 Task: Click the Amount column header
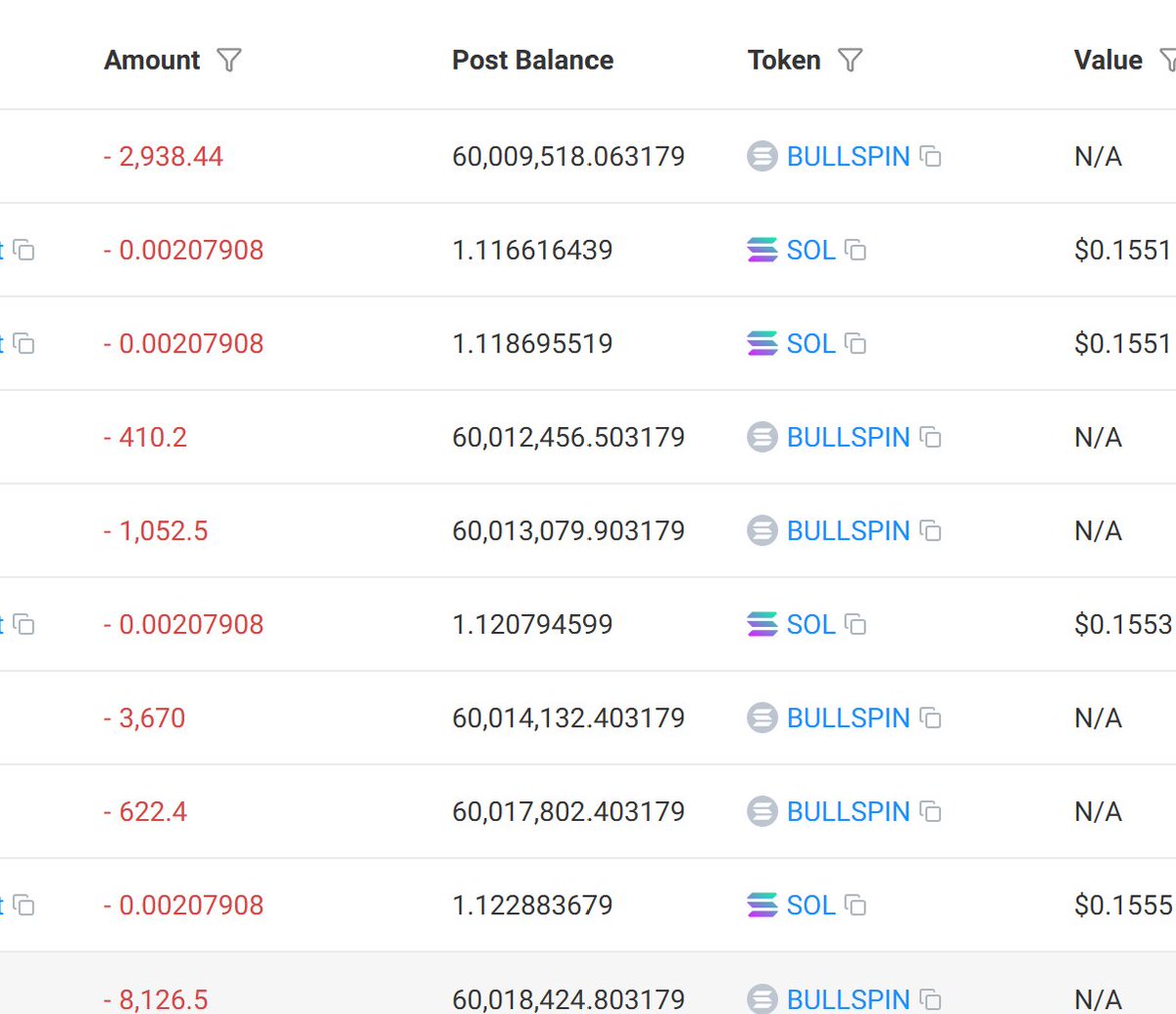tap(152, 61)
